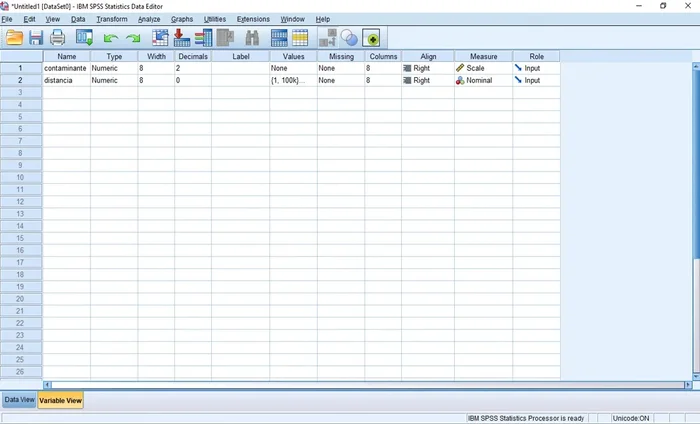Open the View menu
Viewport: 700px width, 424px height.
click(x=52, y=19)
